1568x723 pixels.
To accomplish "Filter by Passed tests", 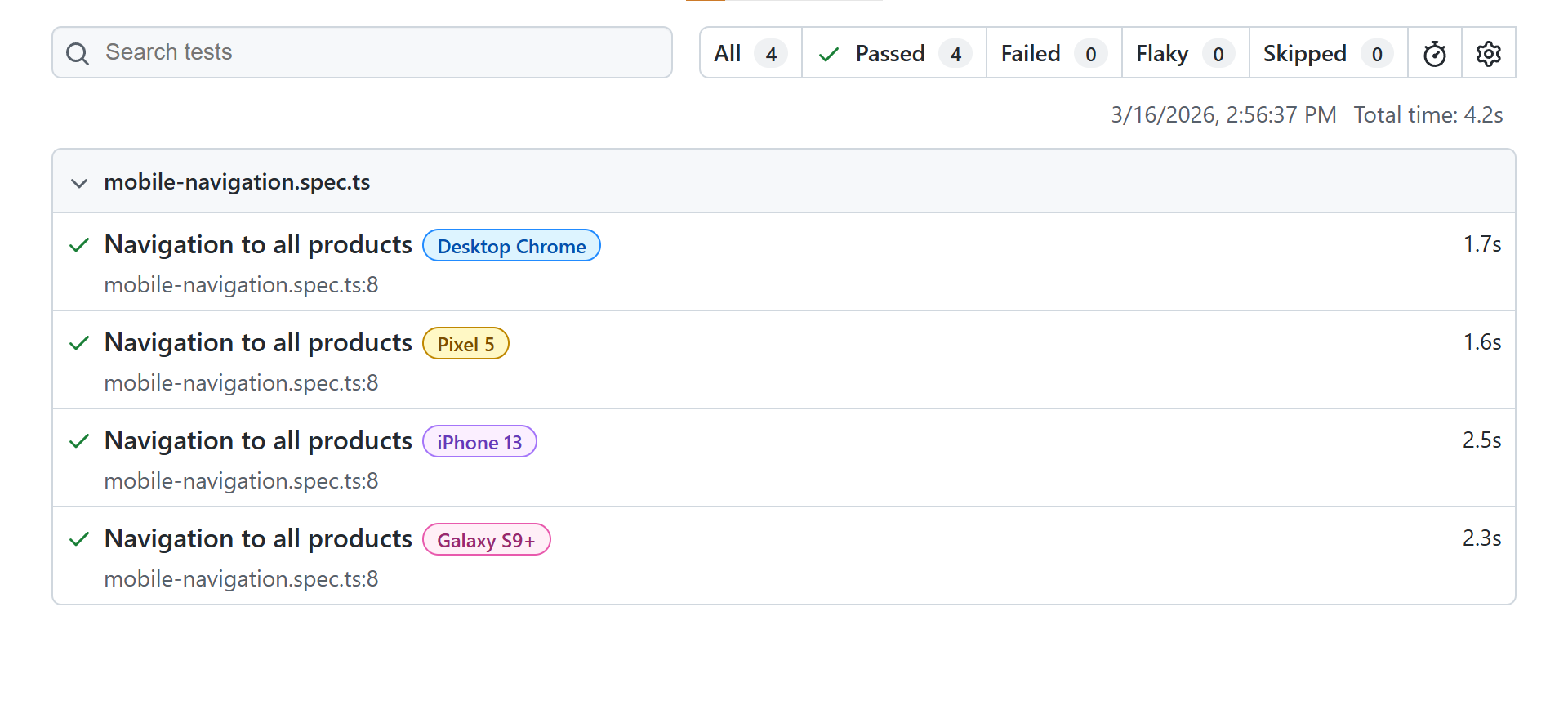I will pos(893,54).
